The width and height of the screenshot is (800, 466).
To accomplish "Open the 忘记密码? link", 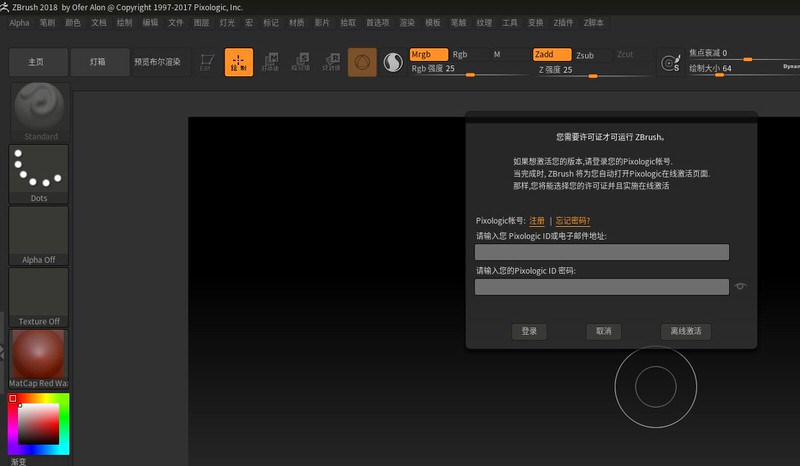I will click(572, 220).
